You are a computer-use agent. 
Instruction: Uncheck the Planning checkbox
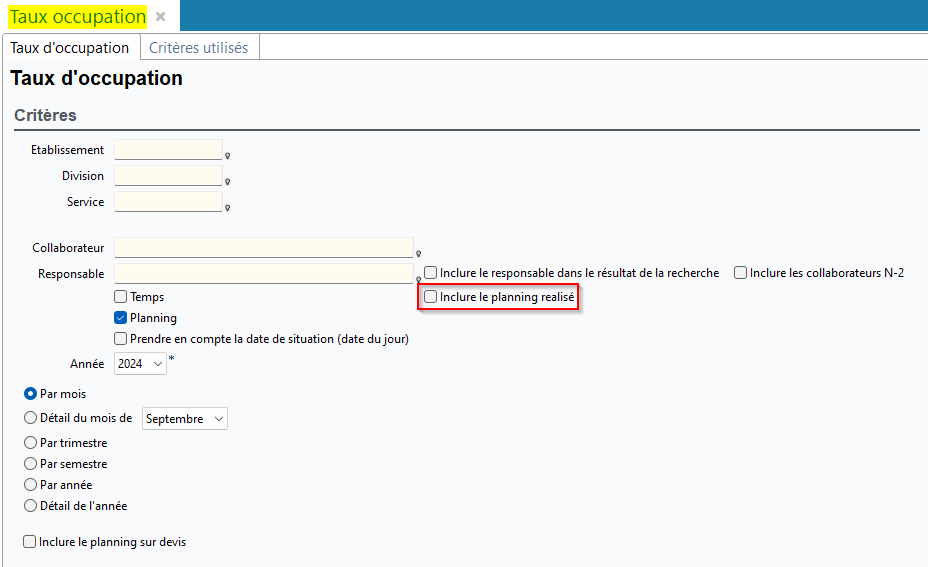click(121, 318)
